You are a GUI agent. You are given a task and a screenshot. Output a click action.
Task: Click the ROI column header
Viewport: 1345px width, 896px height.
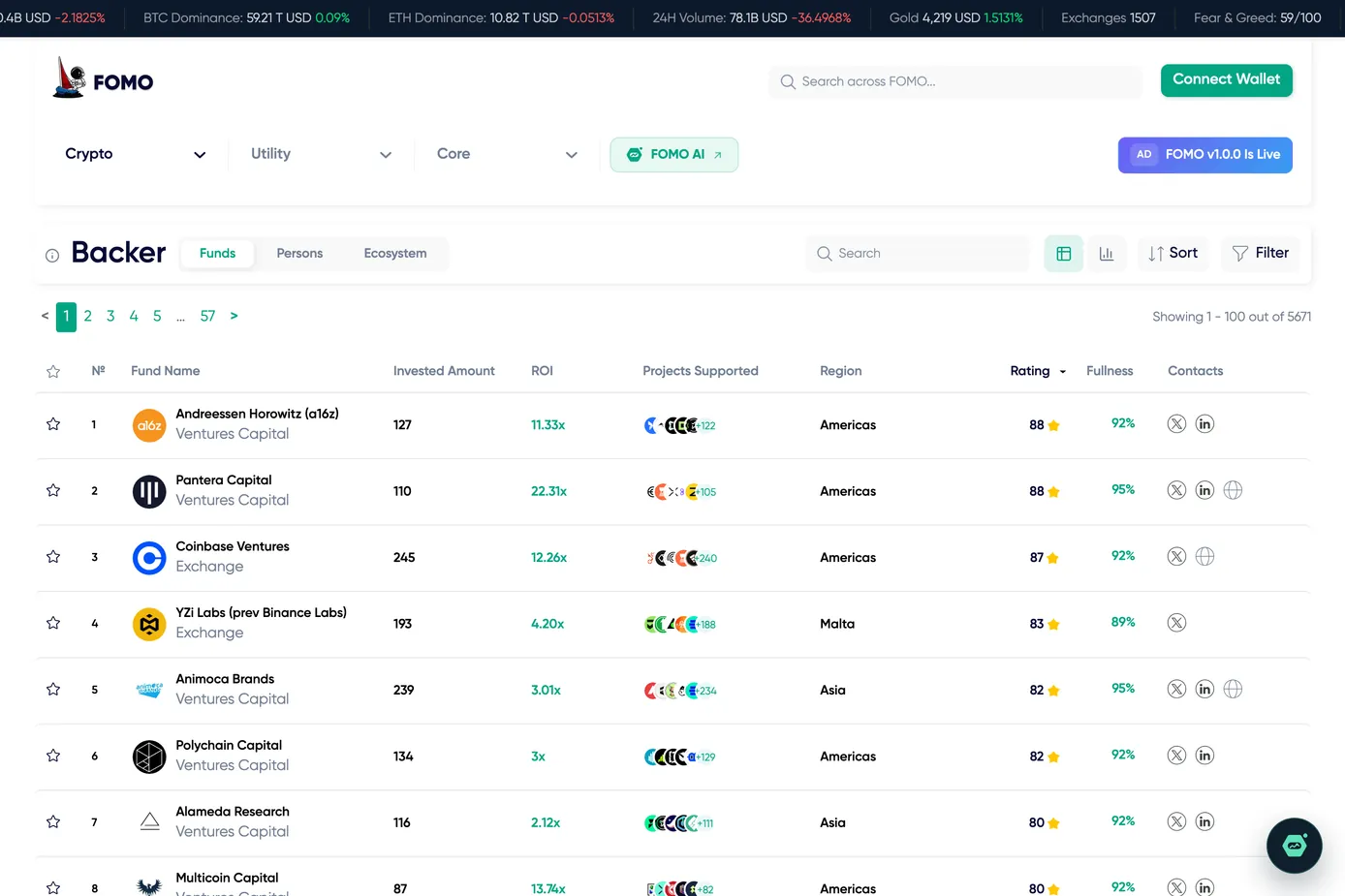(542, 371)
